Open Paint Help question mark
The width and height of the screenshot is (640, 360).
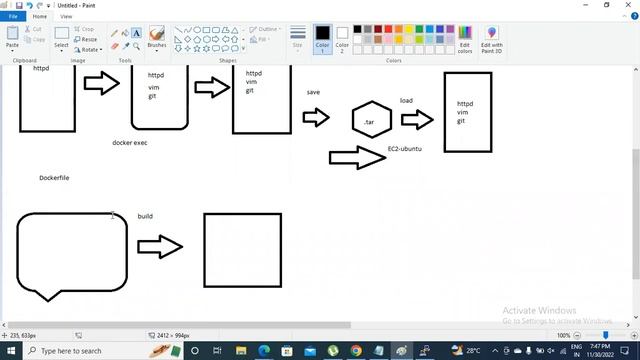pos(635,16)
